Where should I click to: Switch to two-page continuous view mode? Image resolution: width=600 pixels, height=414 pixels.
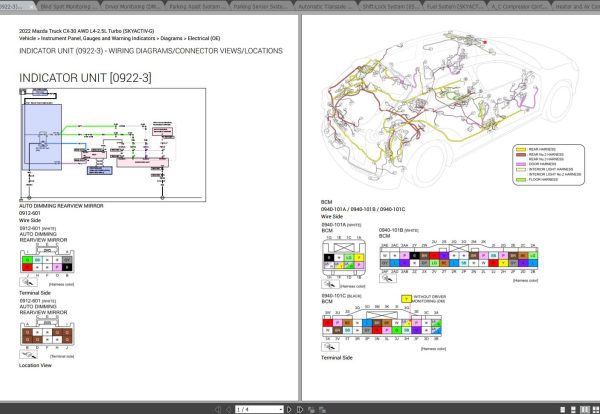(596, 409)
